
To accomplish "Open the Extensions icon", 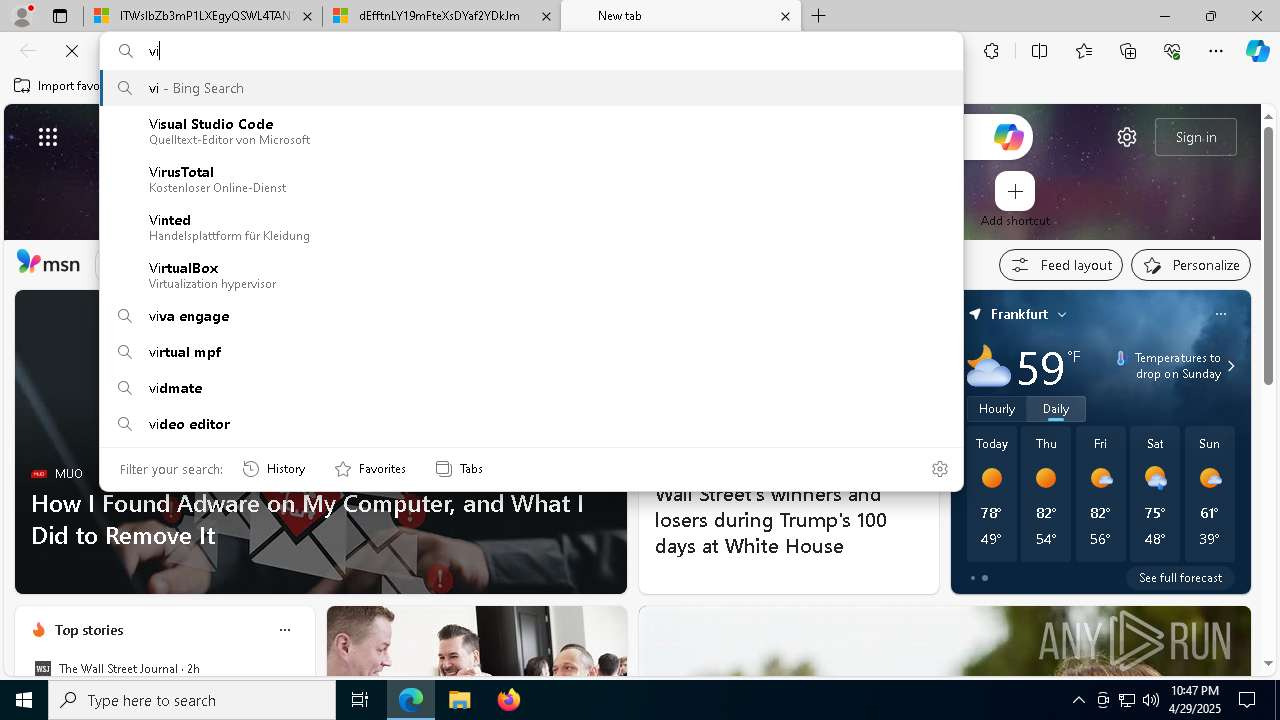I will [x=991, y=51].
